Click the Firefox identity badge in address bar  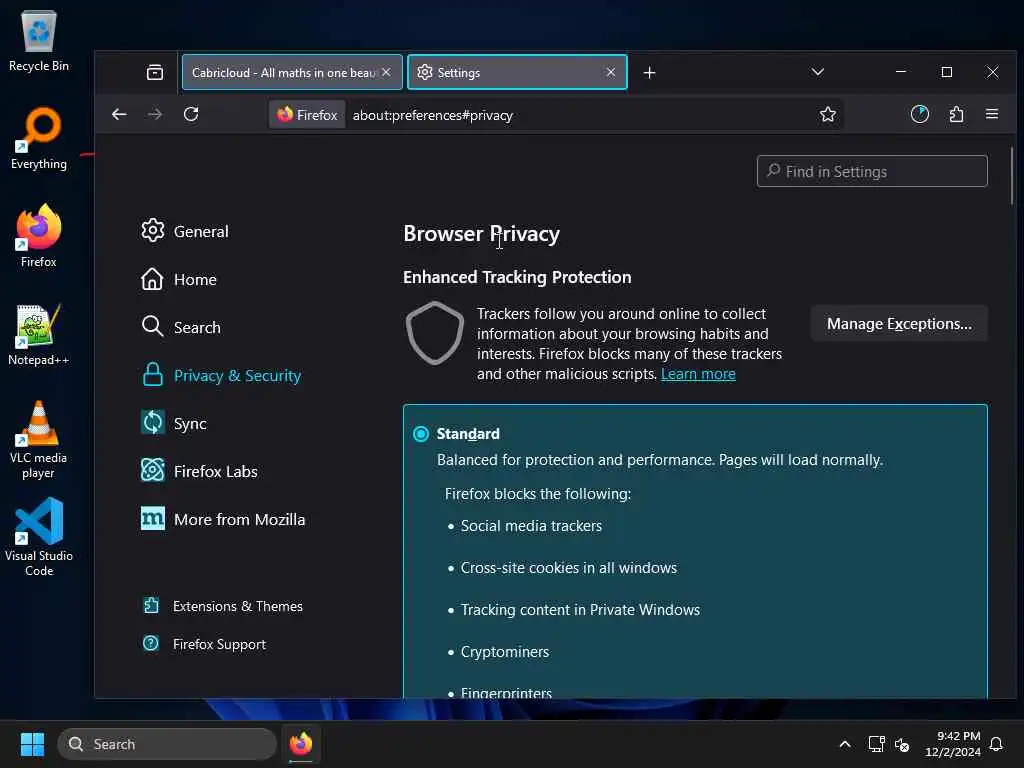(307, 115)
